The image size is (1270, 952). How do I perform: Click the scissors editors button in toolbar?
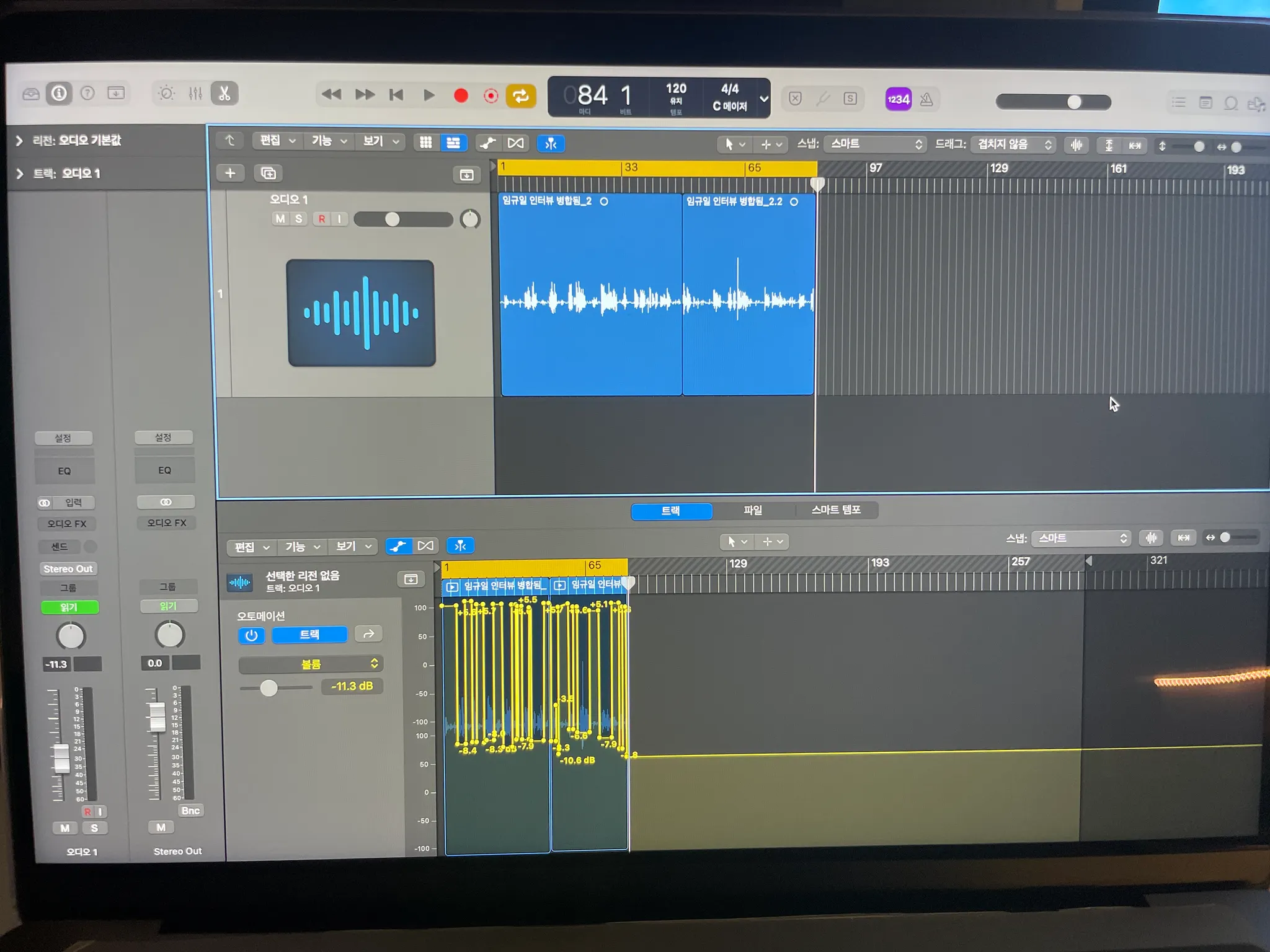pyautogui.click(x=224, y=94)
